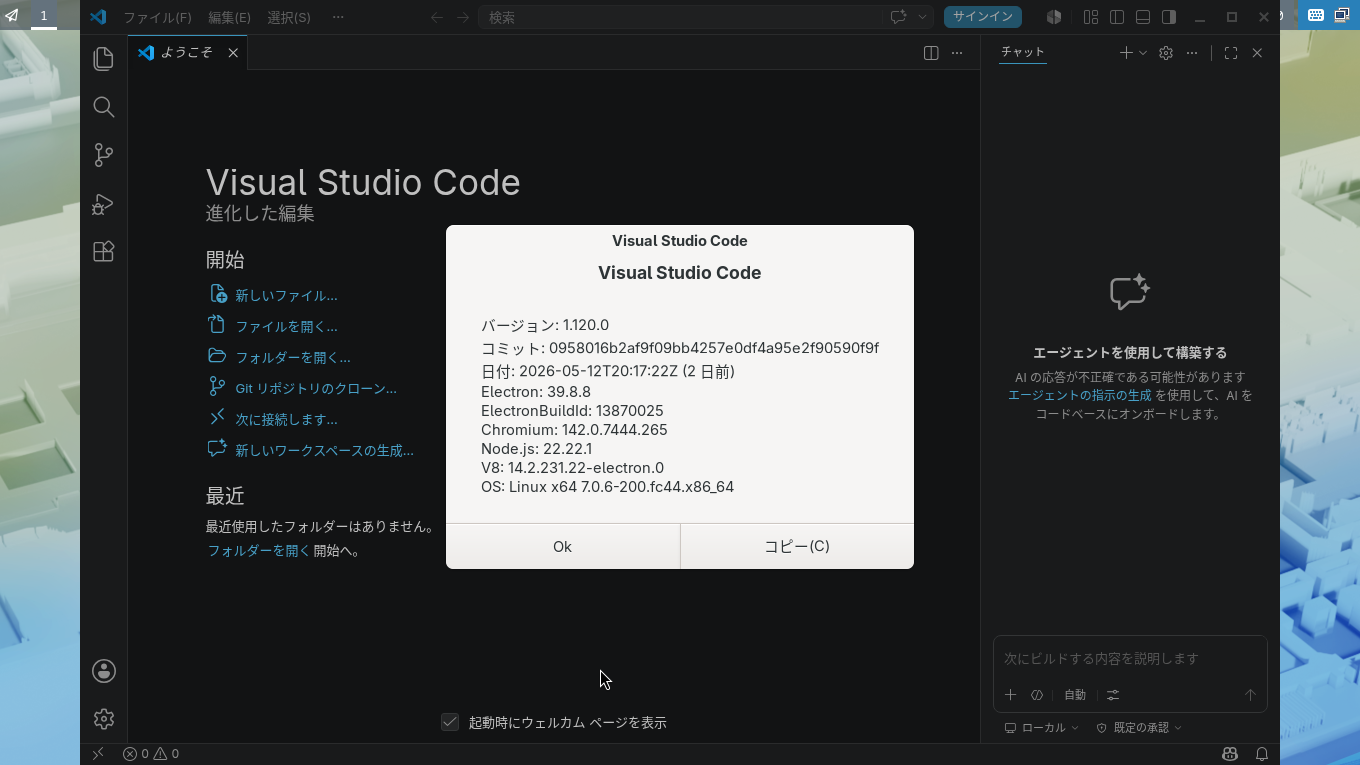Image resolution: width=1360 pixels, height=765 pixels.
Task: Open the 編集(E) menu
Action: (x=229, y=17)
